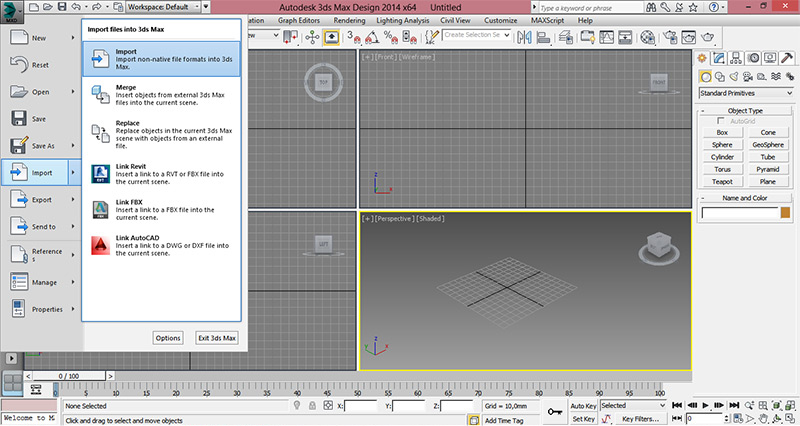Click the time slider 0 / 100 handle

[x=69, y=376]
